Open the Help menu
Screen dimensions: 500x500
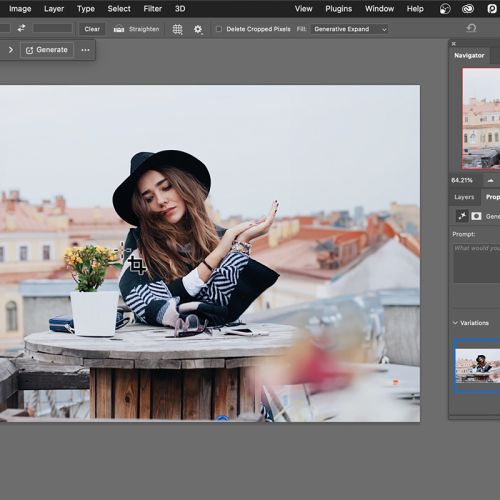(x=415, y=9)
